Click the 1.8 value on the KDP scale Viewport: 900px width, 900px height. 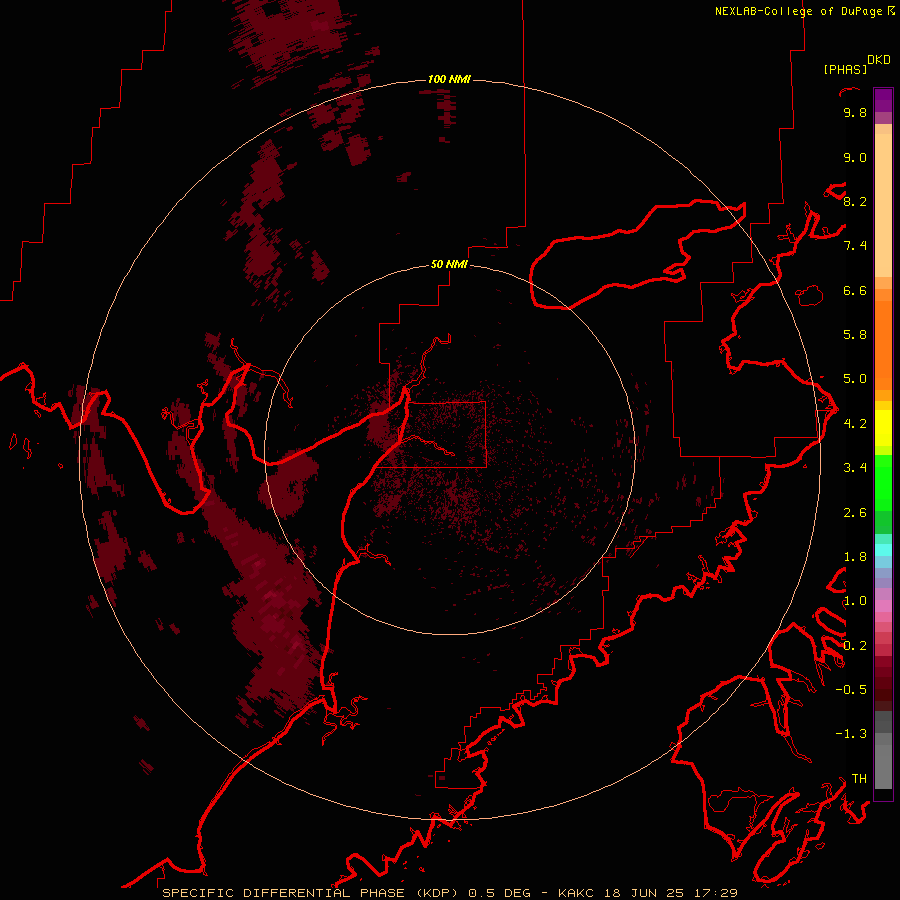855,557
